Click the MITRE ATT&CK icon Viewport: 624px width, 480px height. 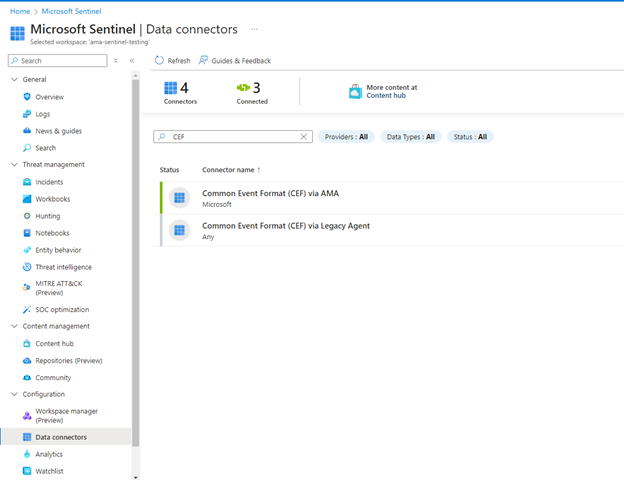point(27,287)
